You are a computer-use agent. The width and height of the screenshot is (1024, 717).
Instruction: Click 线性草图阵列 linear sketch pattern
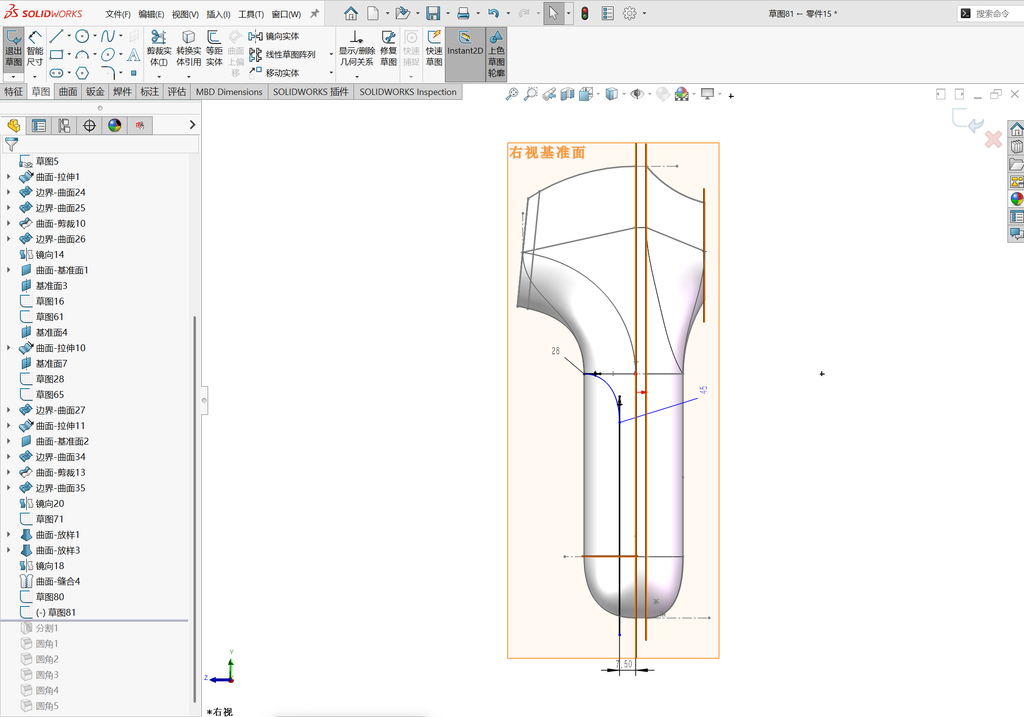(282, 55)
